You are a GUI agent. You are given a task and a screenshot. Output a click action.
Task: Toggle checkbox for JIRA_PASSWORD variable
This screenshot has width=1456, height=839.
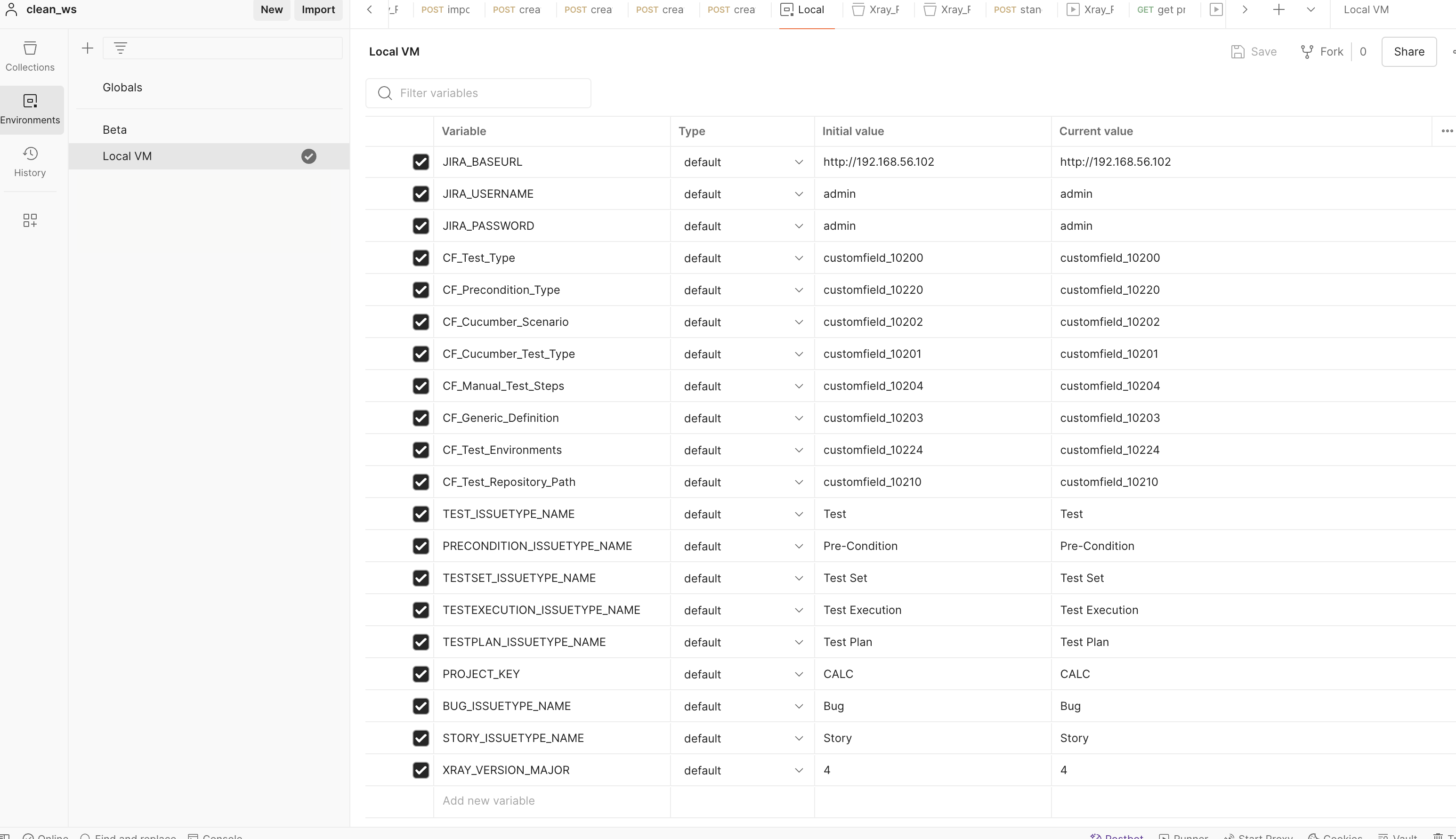click(x=419, y=226)
